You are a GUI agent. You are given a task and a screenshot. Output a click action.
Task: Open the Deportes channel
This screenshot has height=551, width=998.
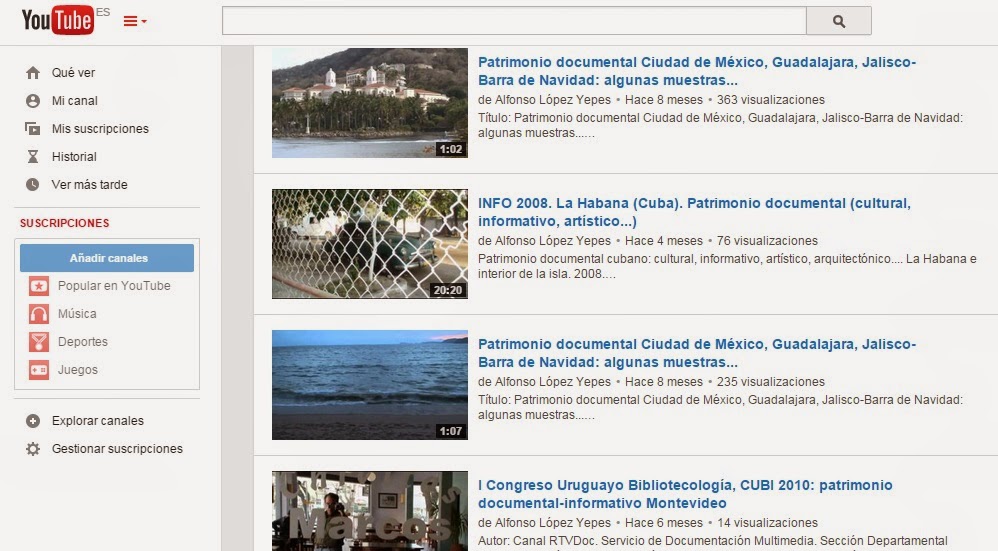83,342
